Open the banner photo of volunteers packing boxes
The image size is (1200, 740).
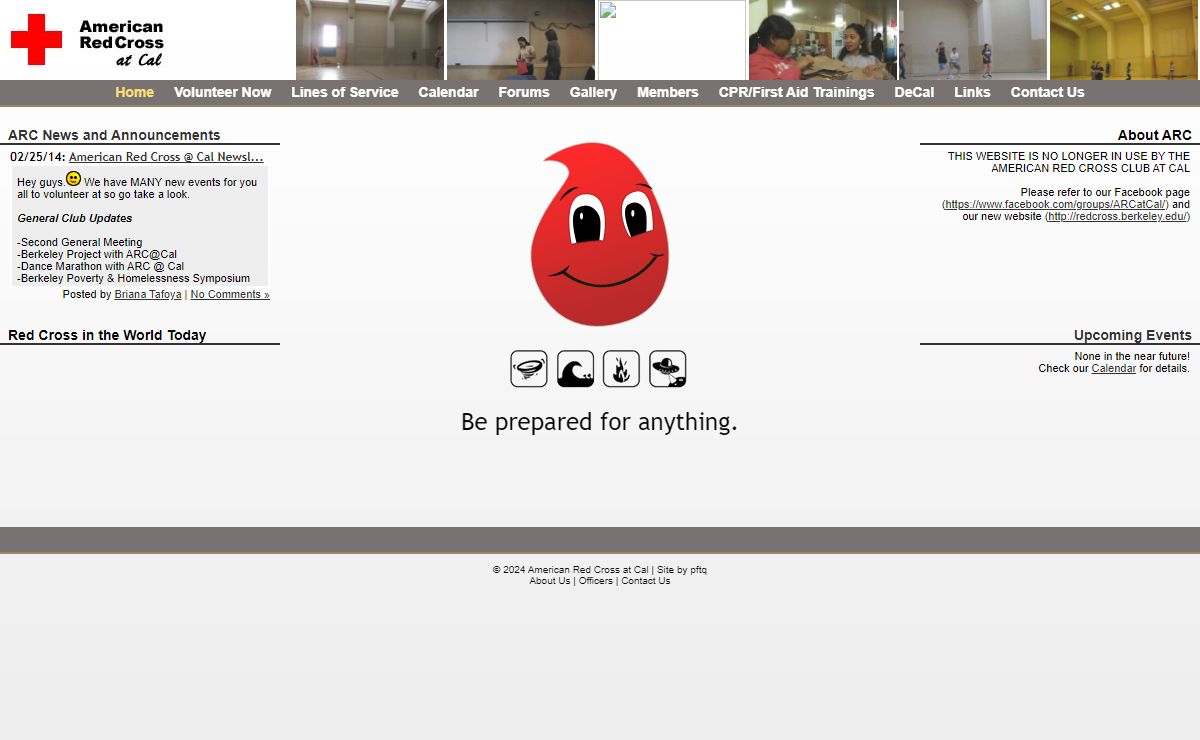coord(823,40)
